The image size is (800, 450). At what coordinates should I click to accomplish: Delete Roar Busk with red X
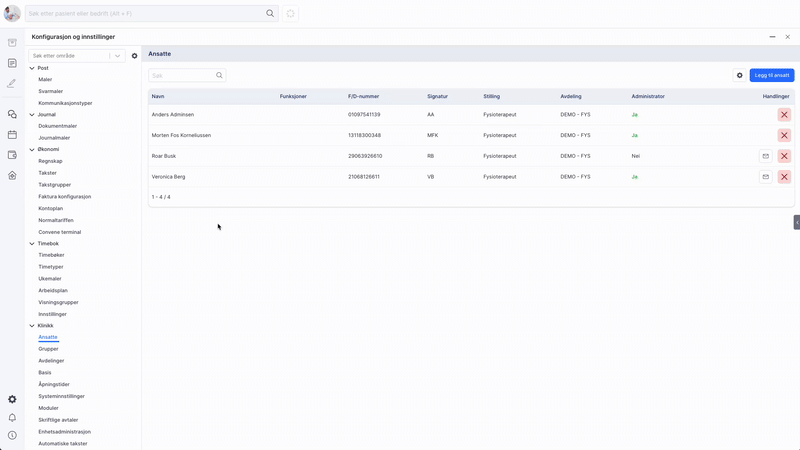pos(784,156)
